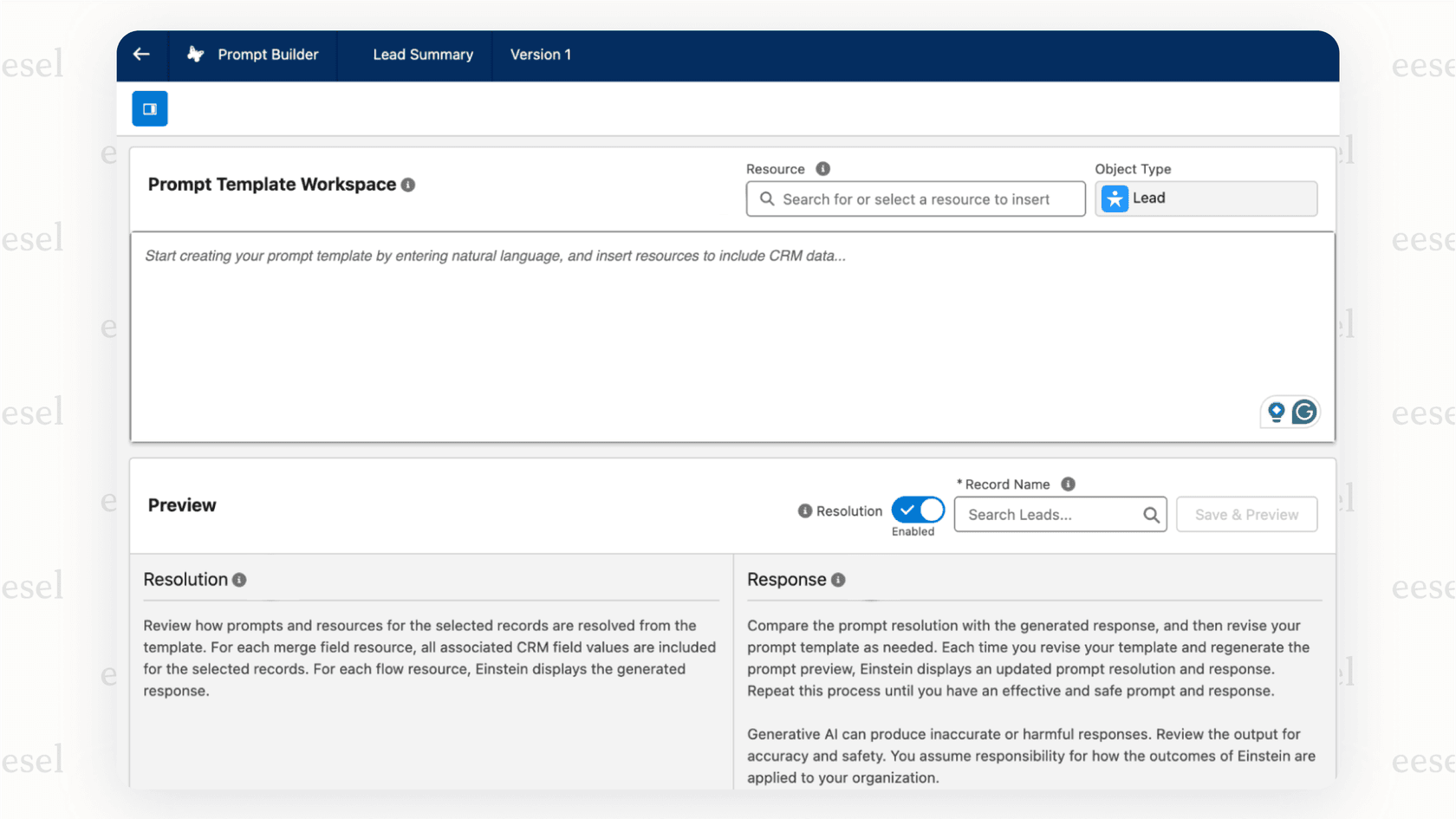Click the Save & Preview button
1456x819 pixels.
point(1246,514)
